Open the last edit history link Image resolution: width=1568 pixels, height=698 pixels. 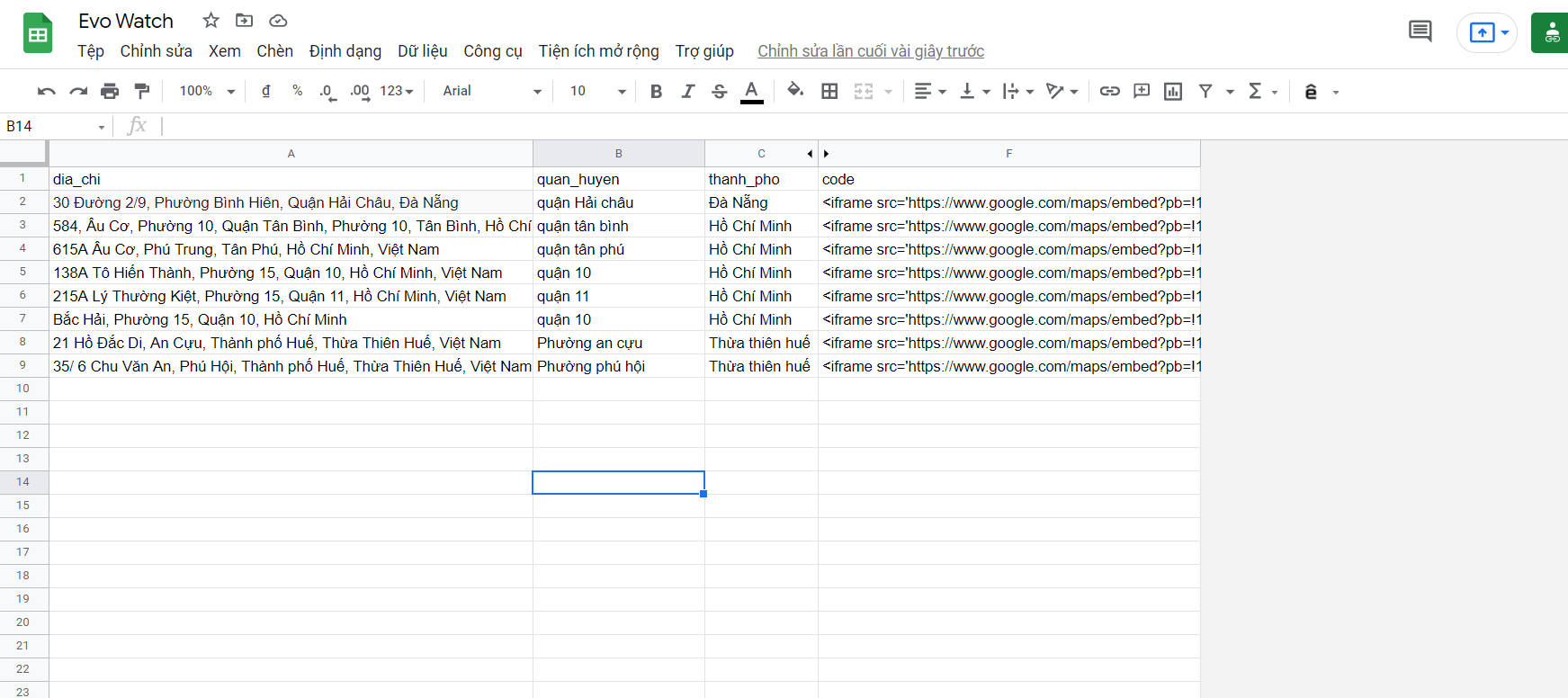point(870,51)
